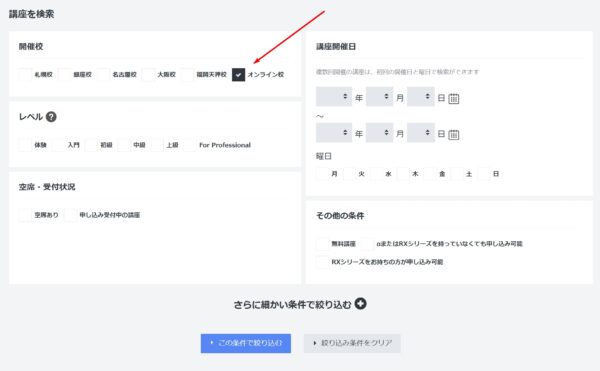Uncheck the オンライン校 checkbox

pos(238,75)
